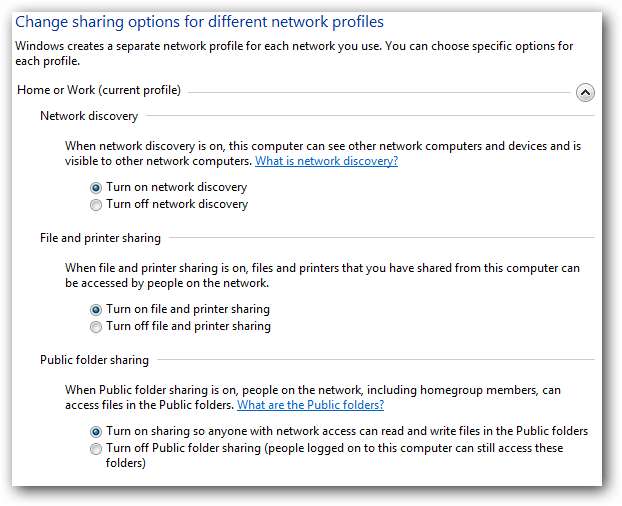This screenshot has width=622, height=506.
Task: Open the What are the Public folders? link
Action: (x=310, y=405)
